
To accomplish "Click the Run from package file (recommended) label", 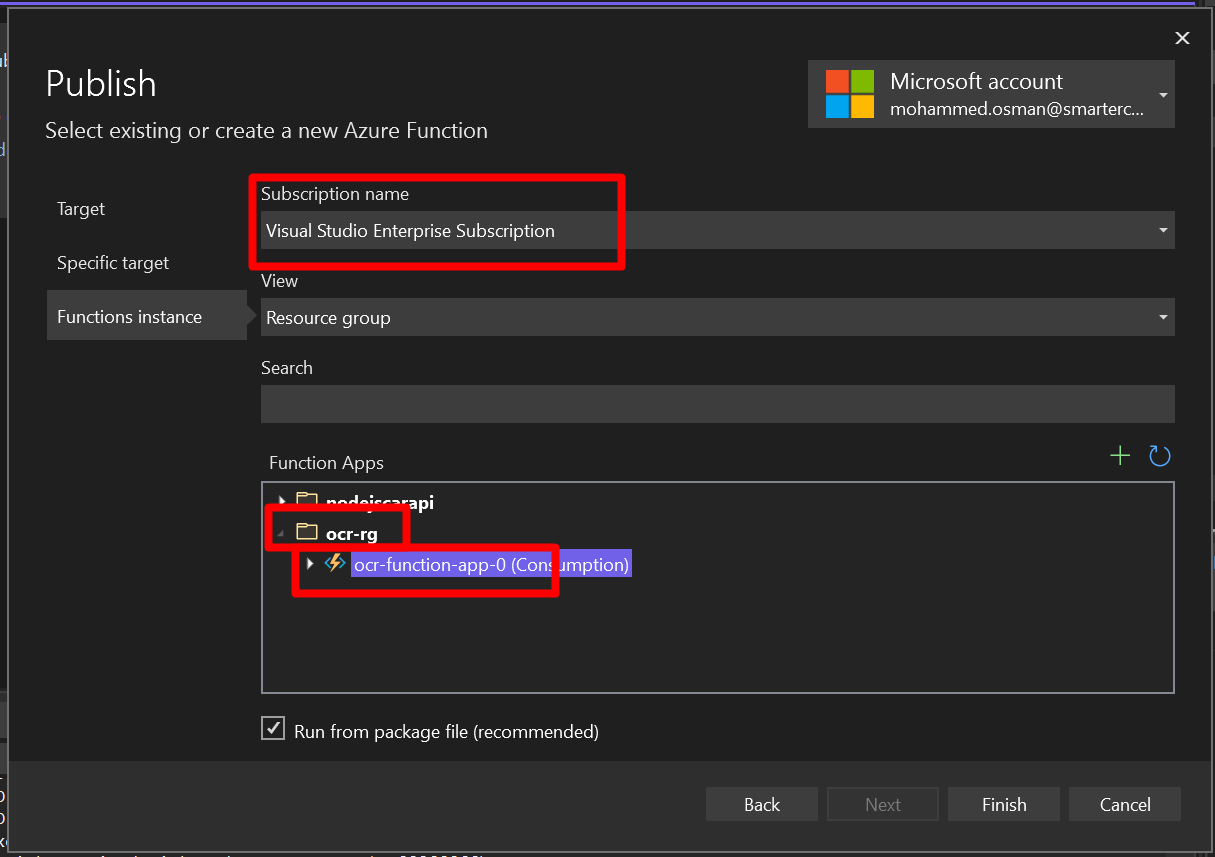I will point(446,731).
